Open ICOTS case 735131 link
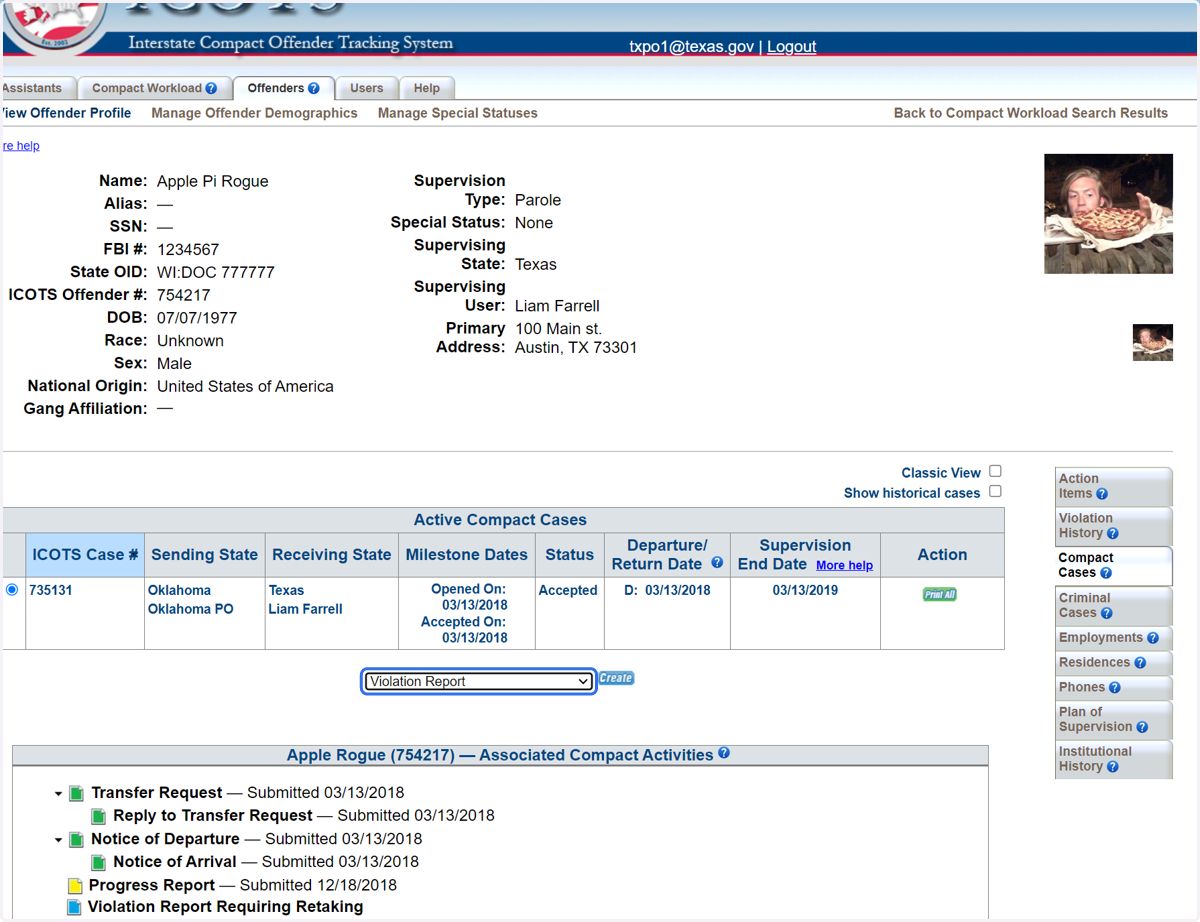This screenshot has height=922, width=1200. [51, 590]
